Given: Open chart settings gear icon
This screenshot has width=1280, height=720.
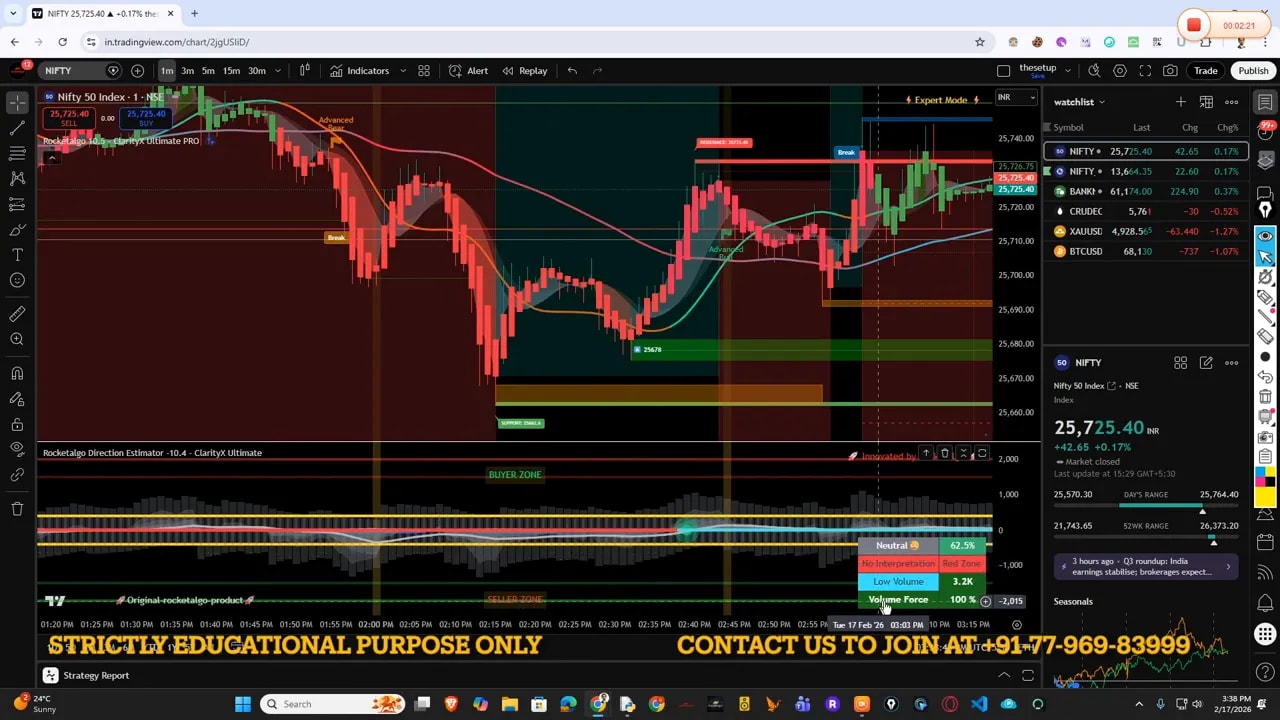Looking at the screenshot, I should coord(1120,71).
